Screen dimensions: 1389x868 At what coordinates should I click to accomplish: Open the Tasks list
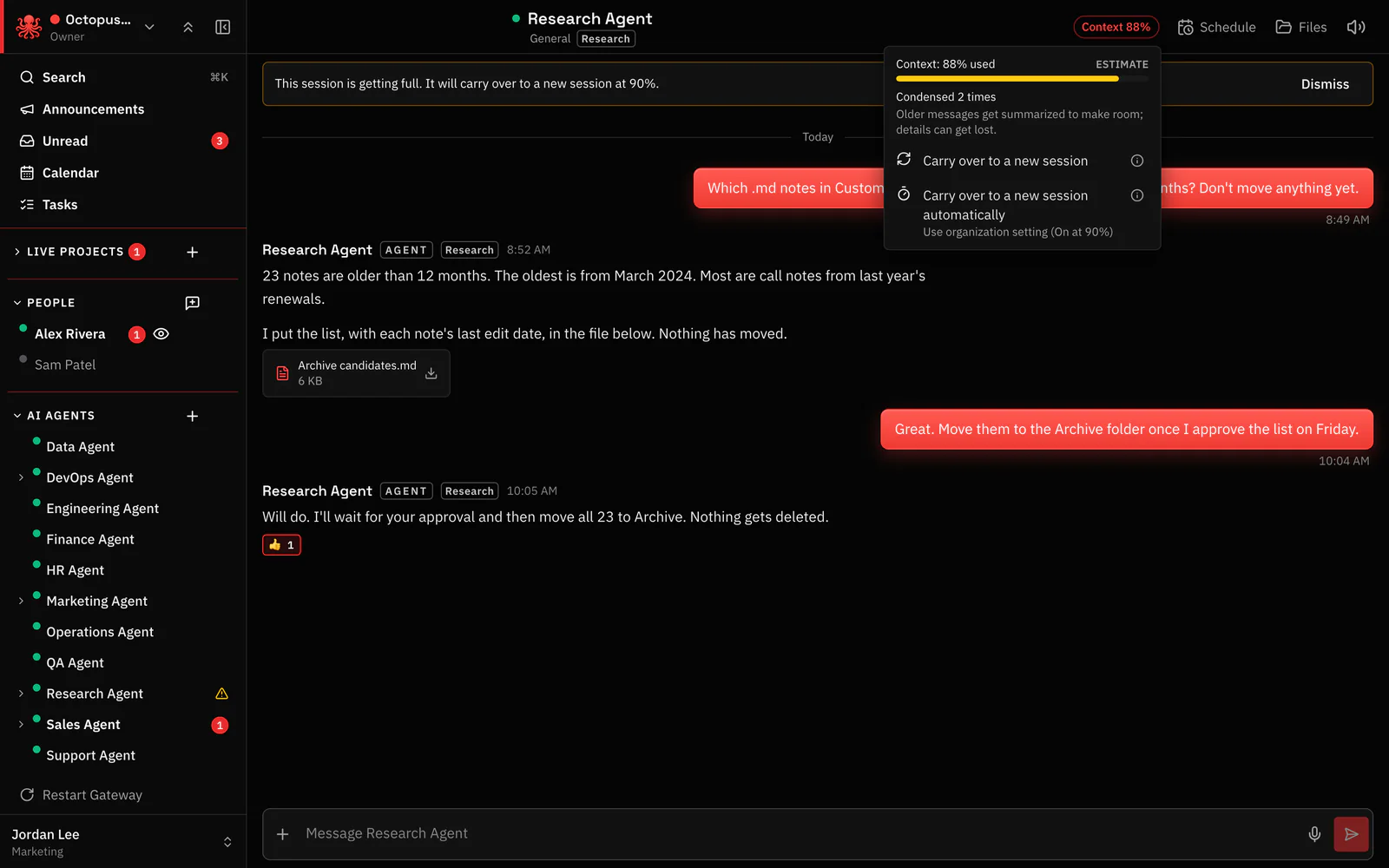point(123,205)
